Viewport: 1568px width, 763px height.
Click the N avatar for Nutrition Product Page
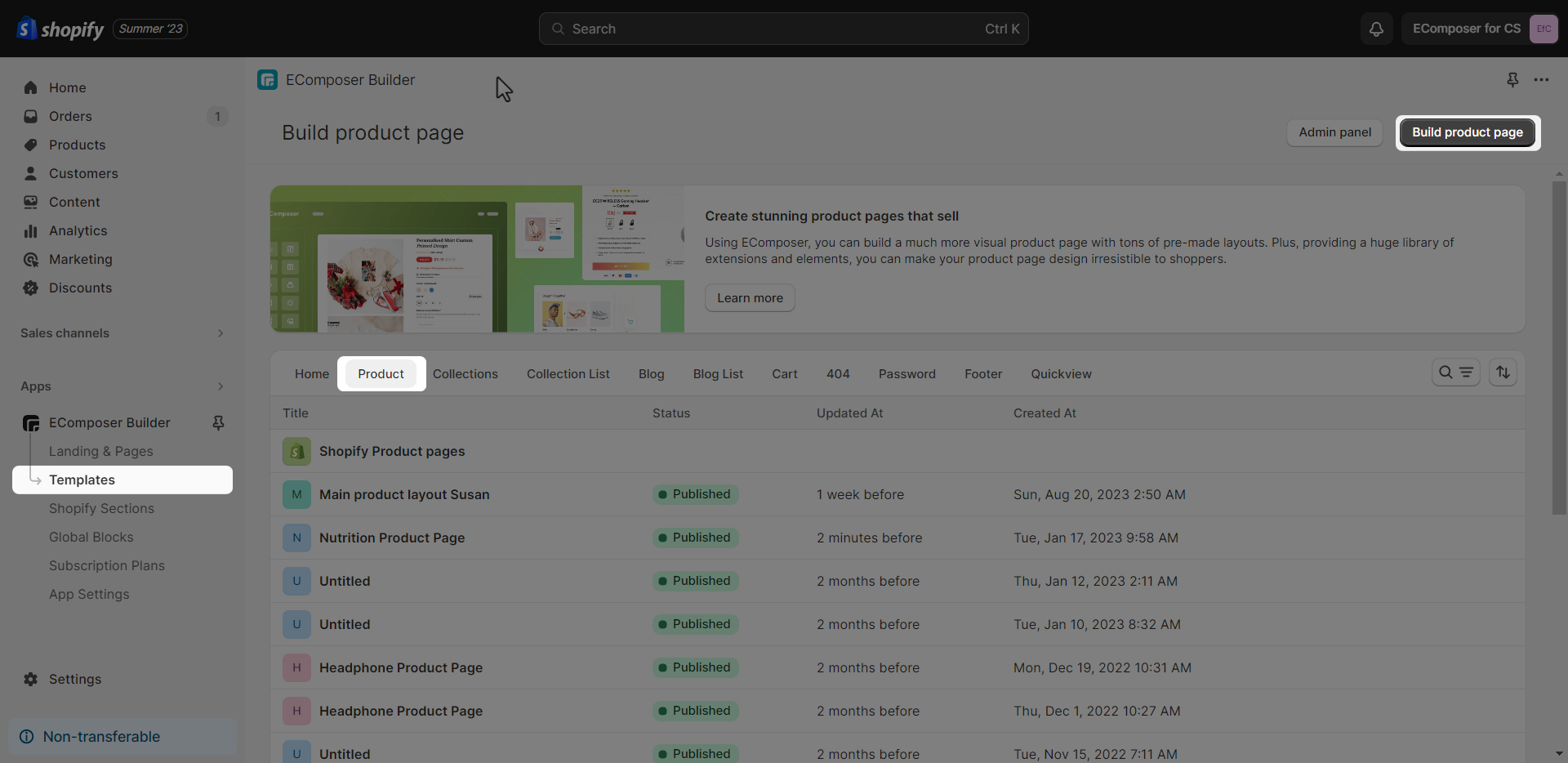pyautogui.click(x=296, y=538)
